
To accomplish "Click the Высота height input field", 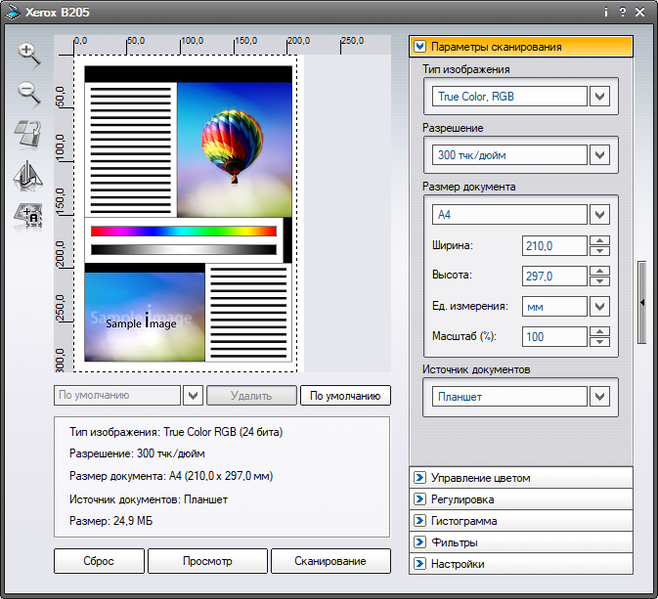I will coord(553,277).
